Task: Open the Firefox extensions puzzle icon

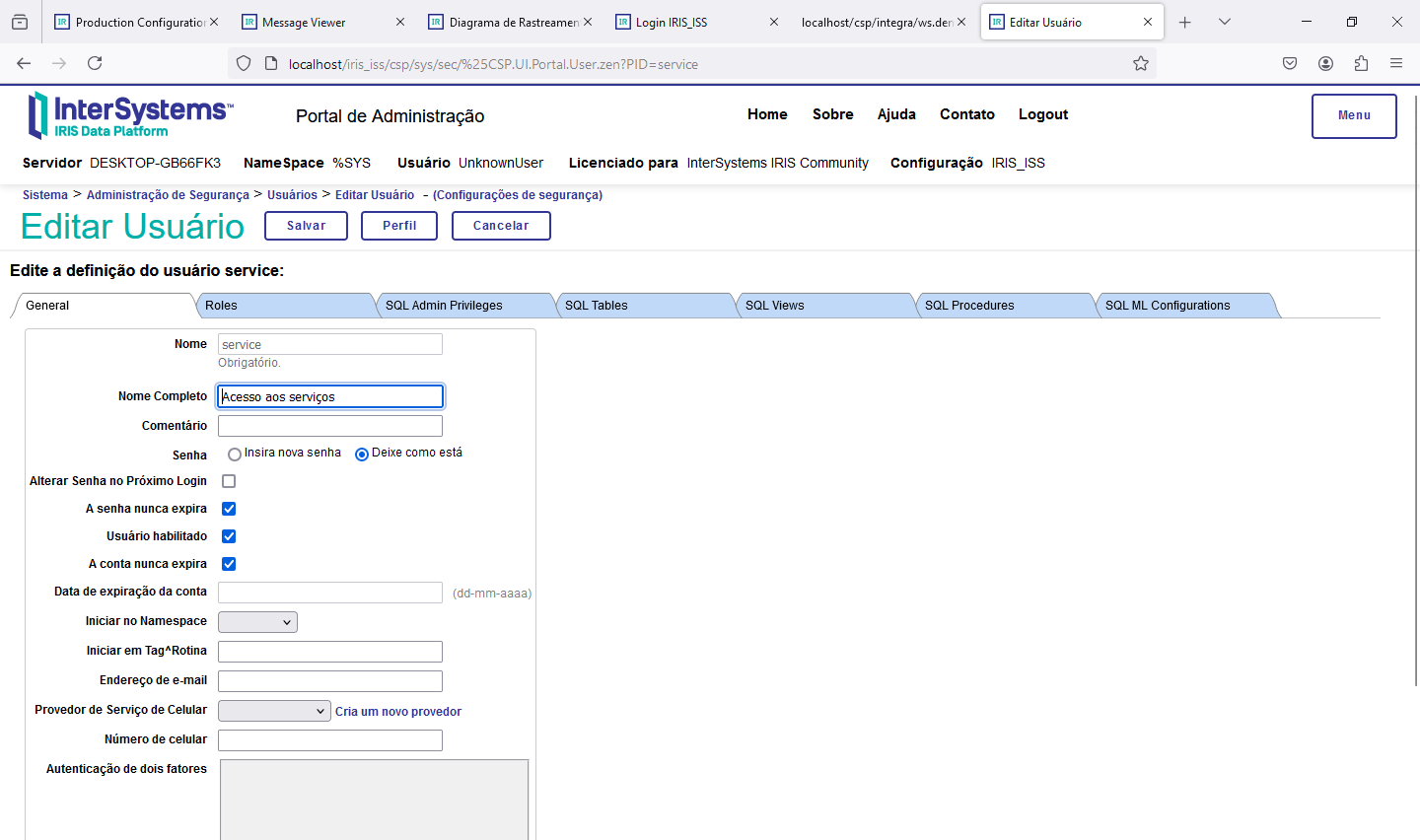Action: pos(1361,63)
